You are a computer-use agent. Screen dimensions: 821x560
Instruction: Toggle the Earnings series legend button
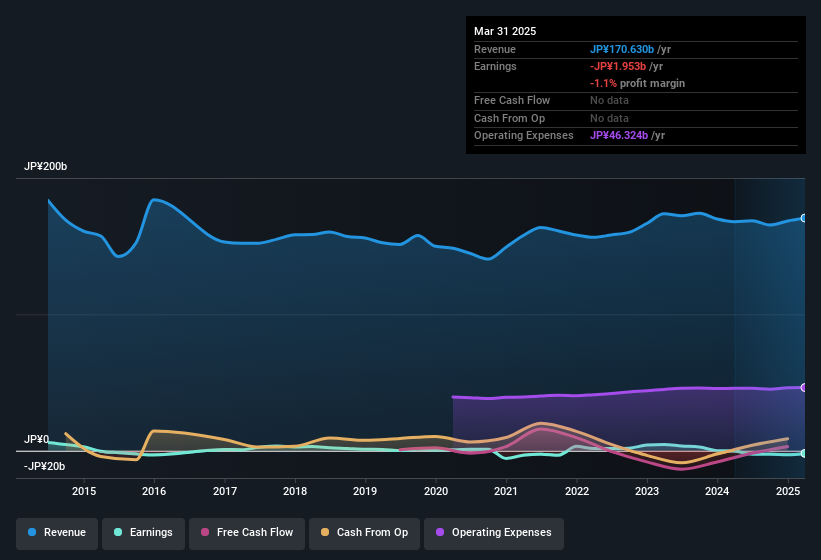[143, 533]
